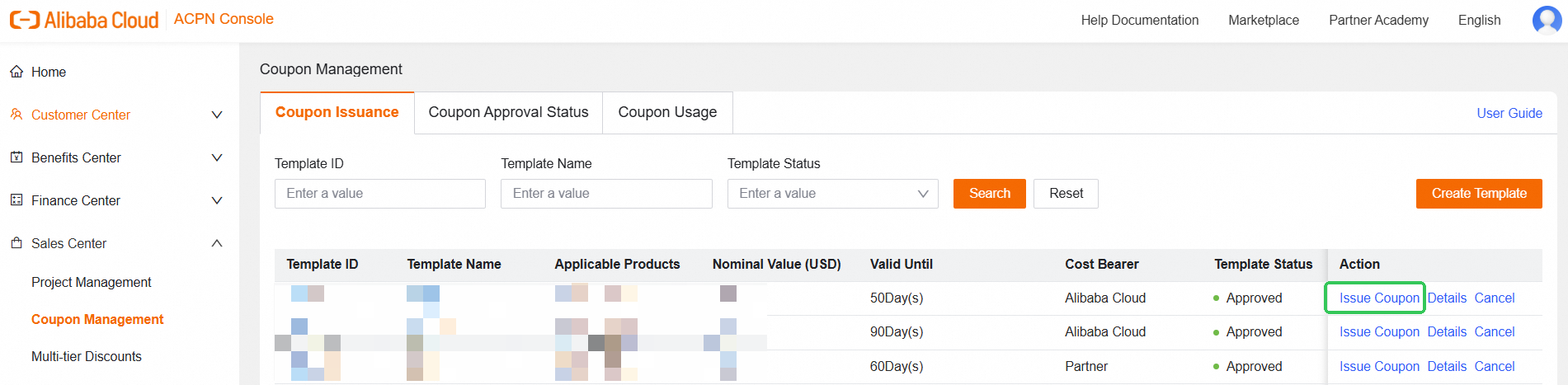Expand the Customer Center menu chevron
1568x385 pixels.
pos(217,115)
